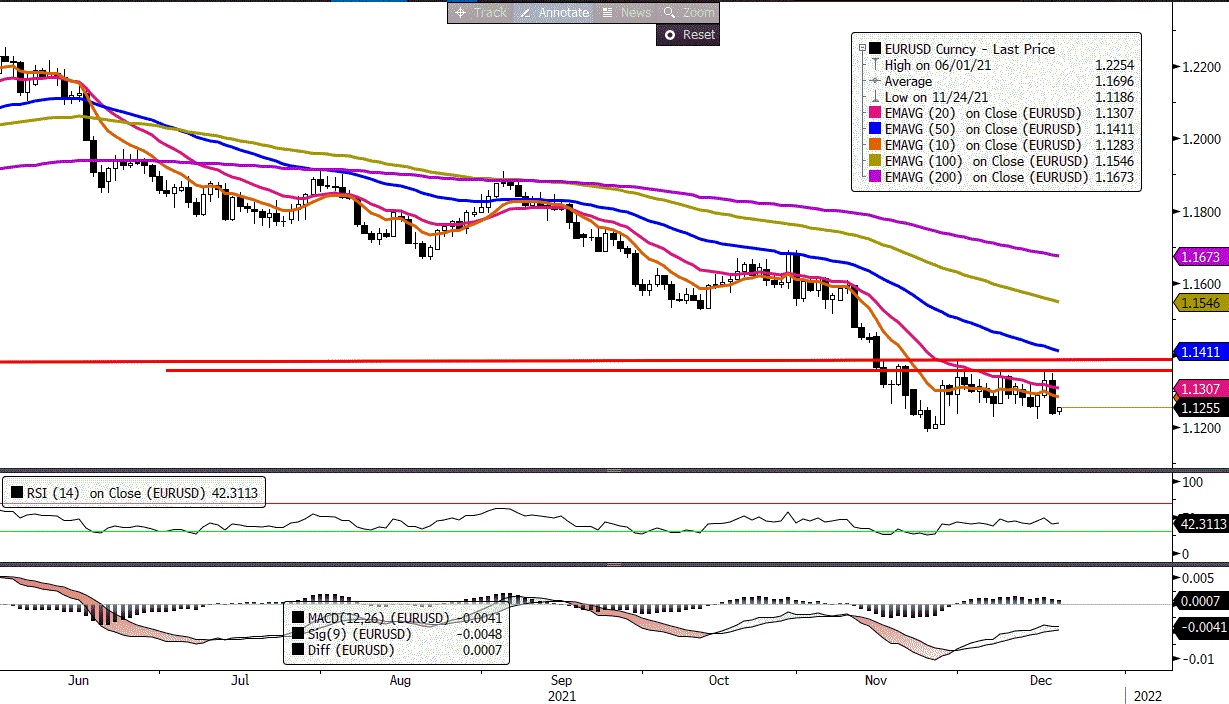Click the blue EMAVG (50) color swatch
The image size is (1229, 704).
point(875,129)
